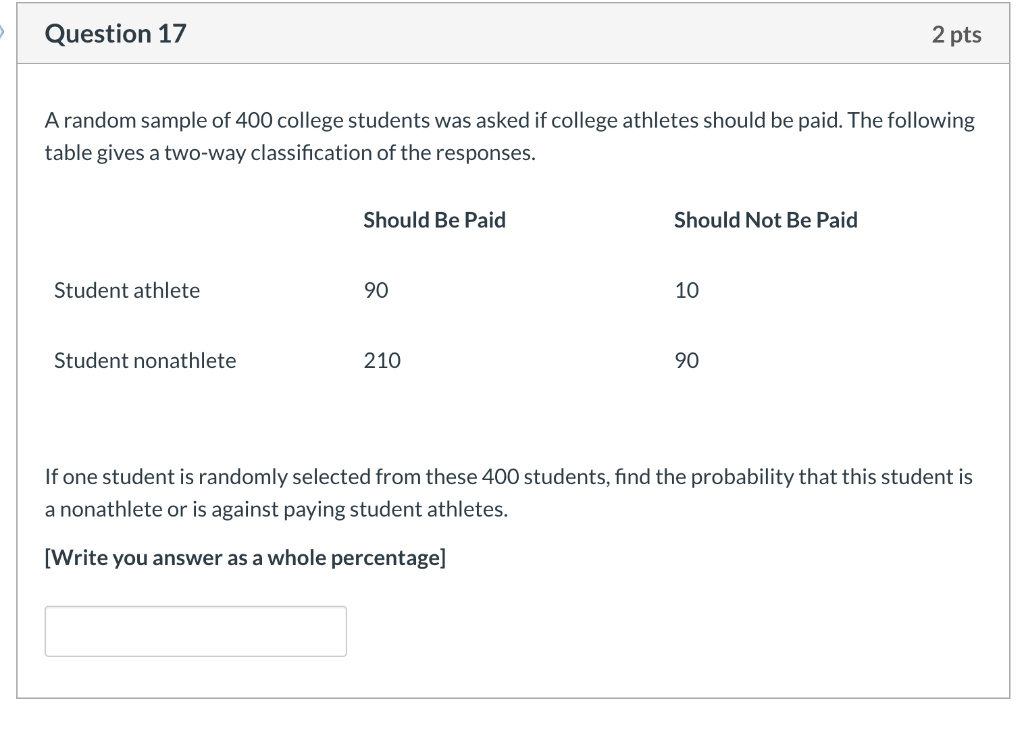Select the value 210 in the table

381,360
